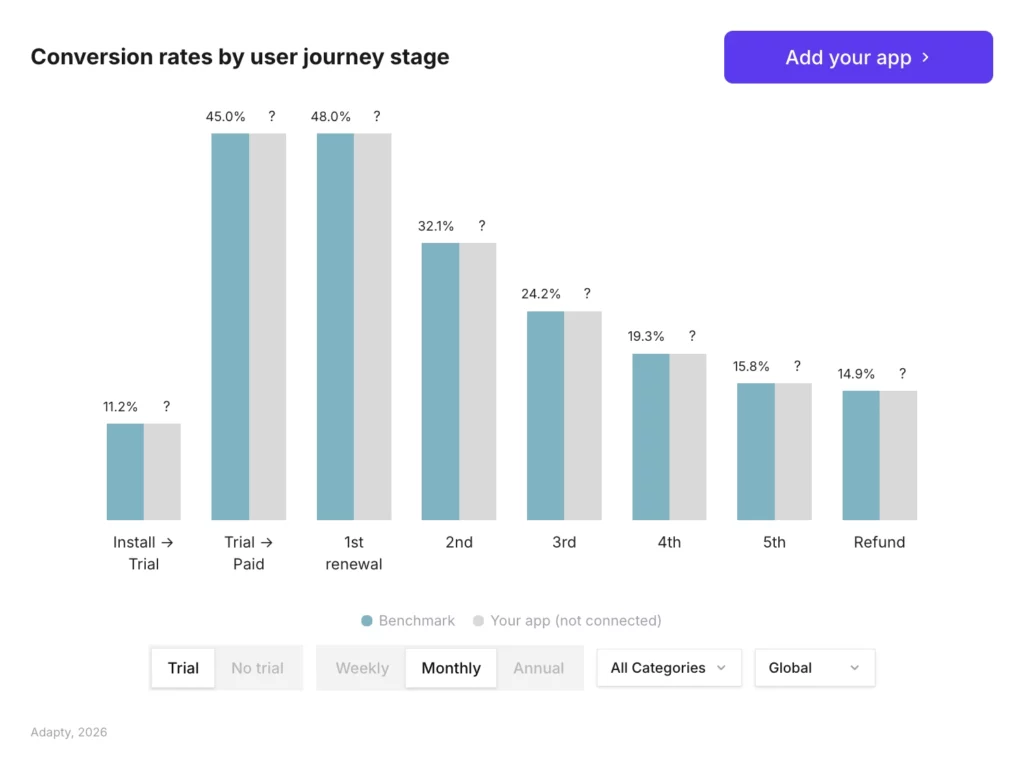This screenshot has width=1024, height=772.
Task: Open the help icon above the 4th renewal bar
Action: click(x=692, y=336)
